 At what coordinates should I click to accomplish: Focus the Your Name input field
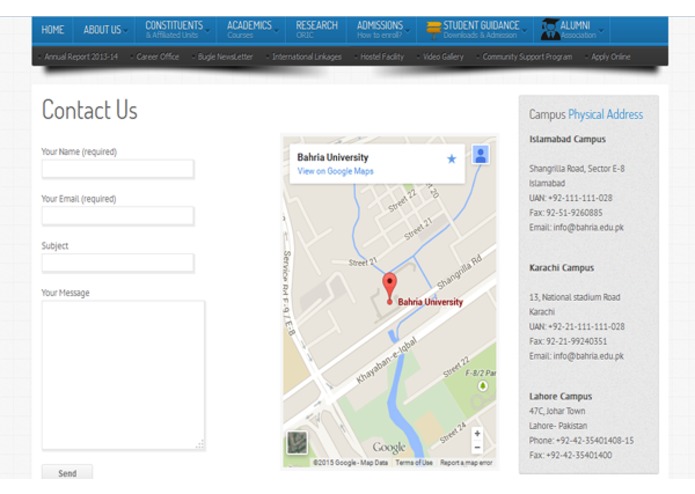pyautogui.click(x=118, y=169)
